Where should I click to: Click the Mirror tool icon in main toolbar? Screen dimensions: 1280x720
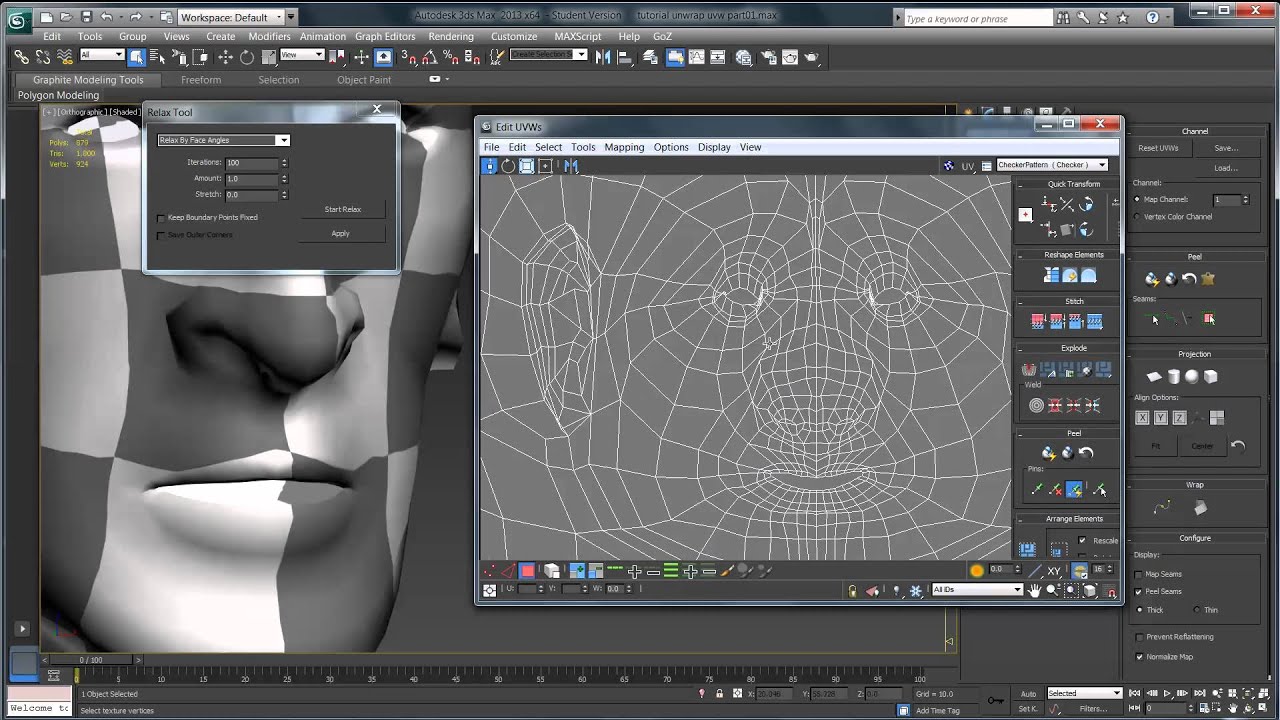[603, 58]
